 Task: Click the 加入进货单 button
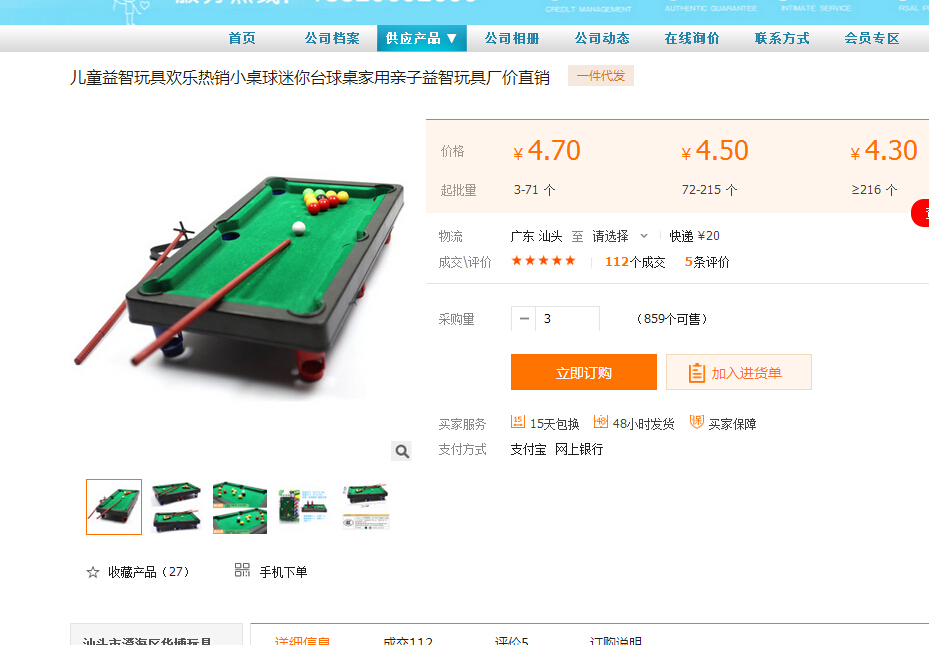(739, 372)
